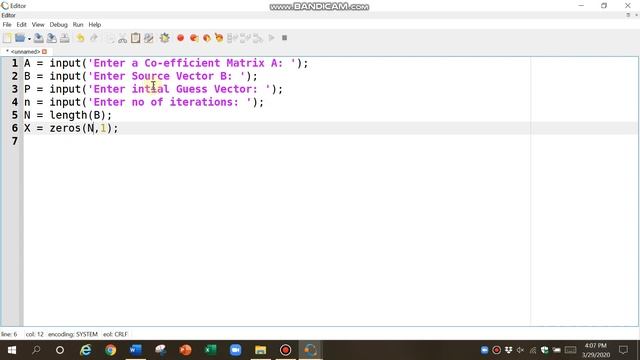Open an existing file with folder icon
Image resolution: width=640 pixels, height=360 pixels.
[x=19, y=38]
